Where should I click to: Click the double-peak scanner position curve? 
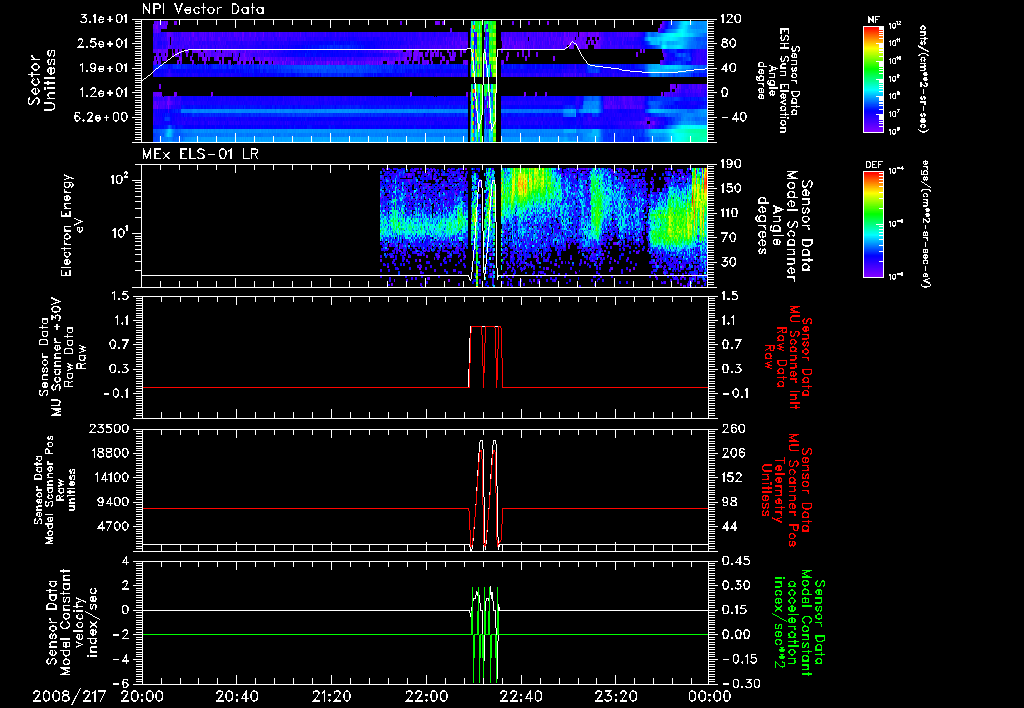point(485,494)
